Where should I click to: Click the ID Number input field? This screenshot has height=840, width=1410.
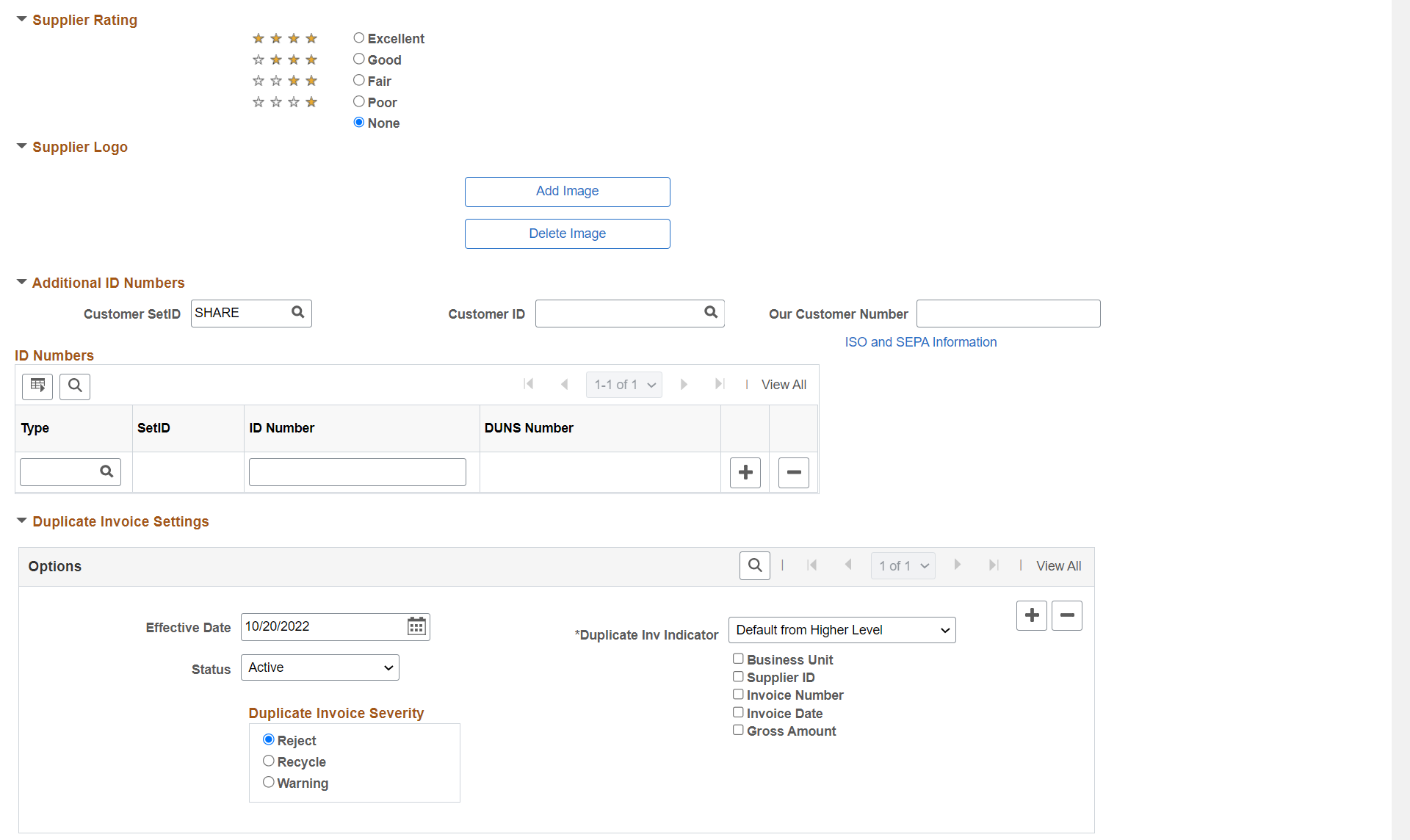pyautogui.click(x=358, y=472)
